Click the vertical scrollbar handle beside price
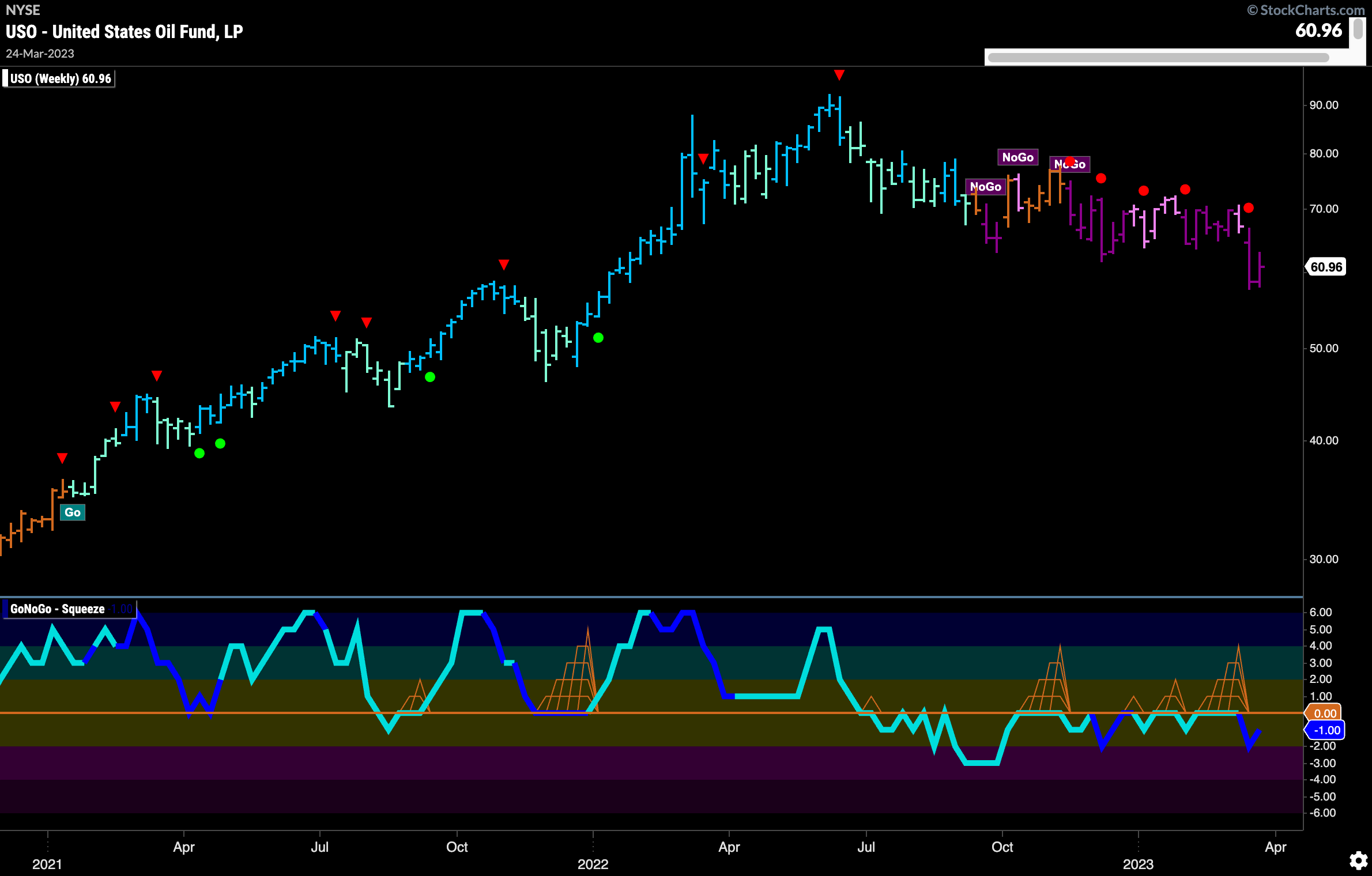The height and width of the screenshot is (876, 1372). coord(1358,29)
